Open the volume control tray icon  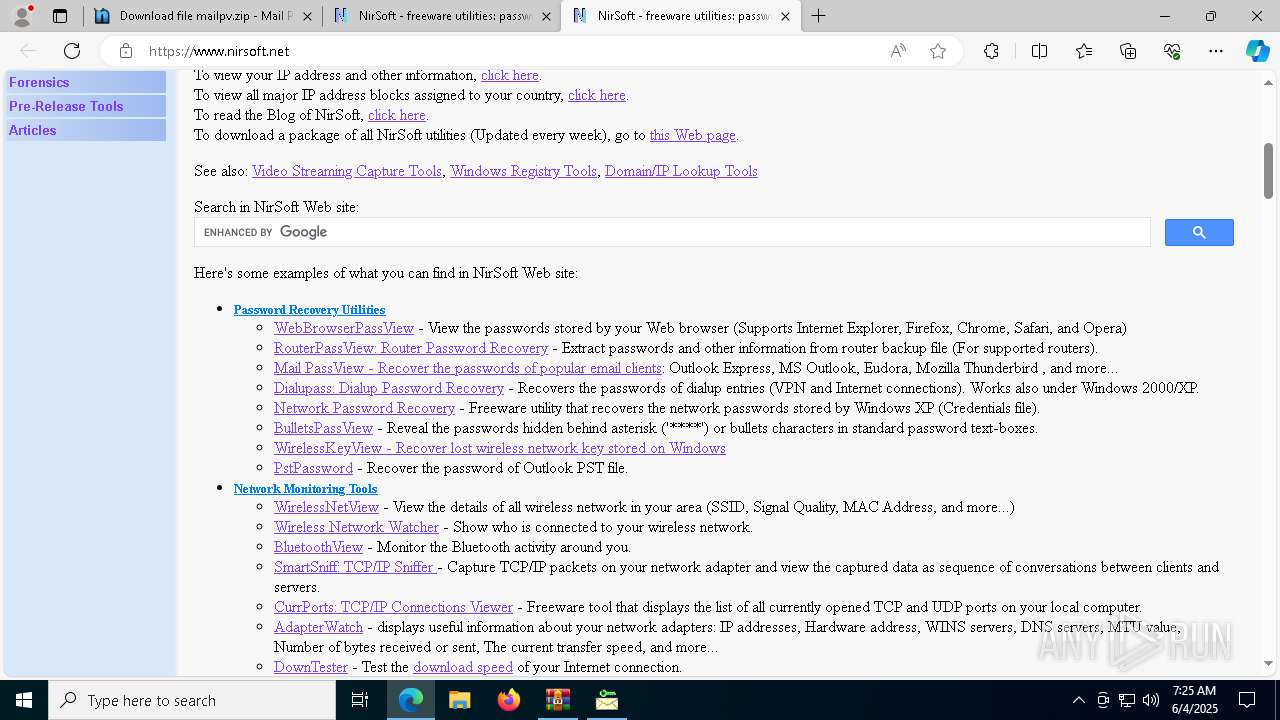(1151, 700)
